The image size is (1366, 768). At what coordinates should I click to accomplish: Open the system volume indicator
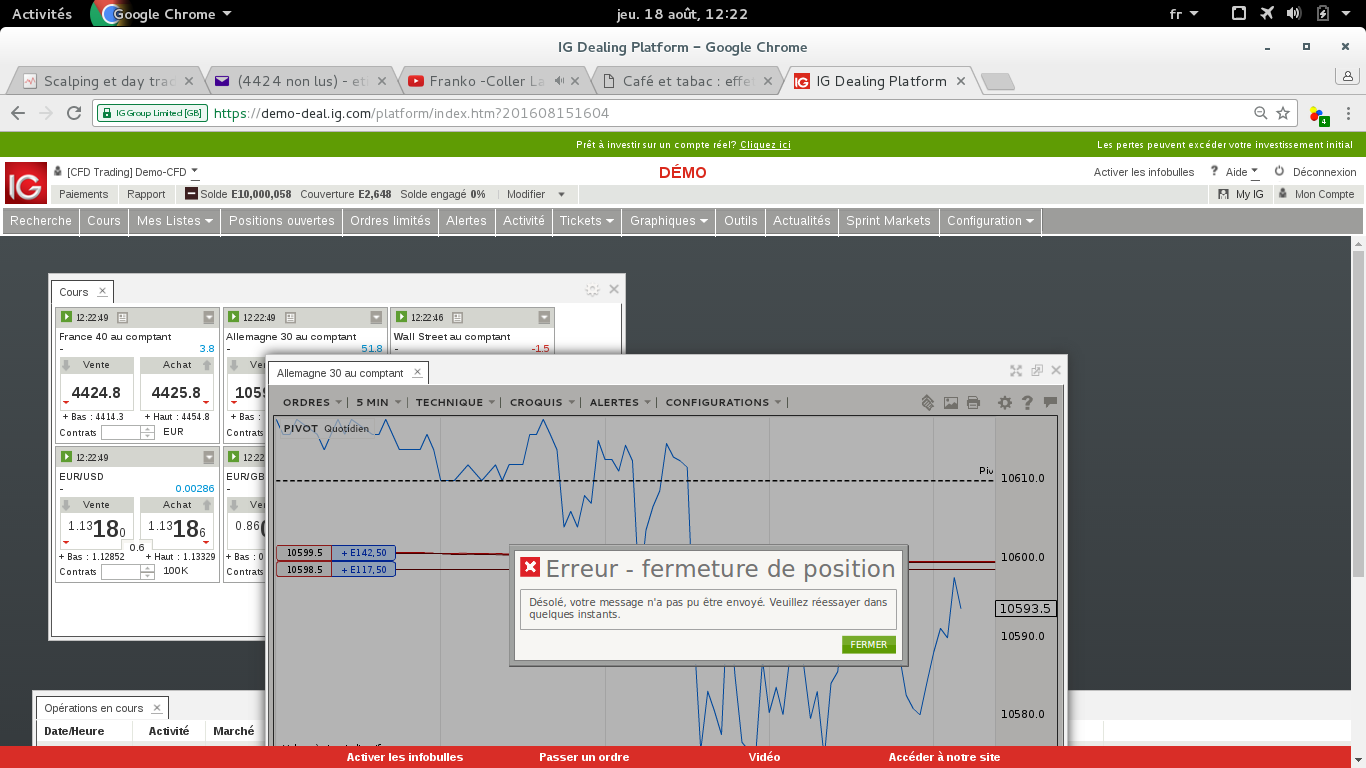coord(1294,14)
